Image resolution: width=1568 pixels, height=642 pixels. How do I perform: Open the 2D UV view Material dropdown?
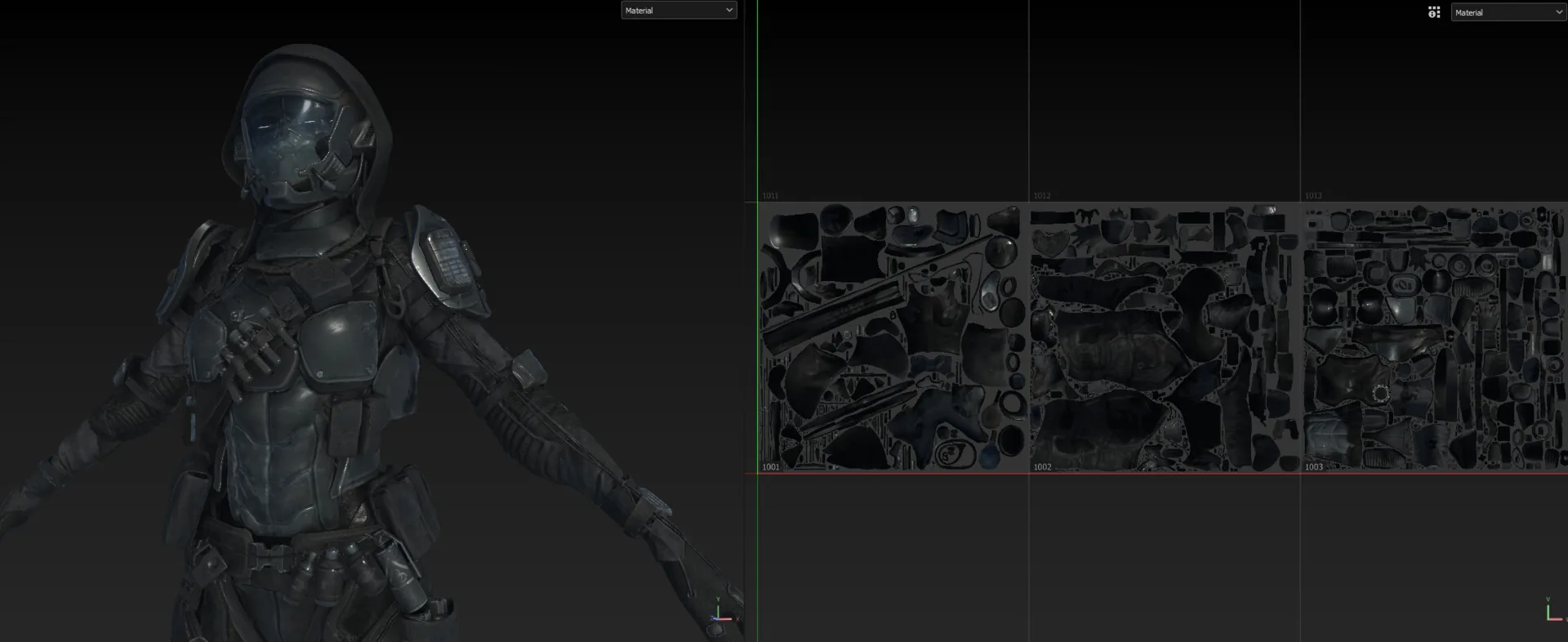(x=1508, y=12)
